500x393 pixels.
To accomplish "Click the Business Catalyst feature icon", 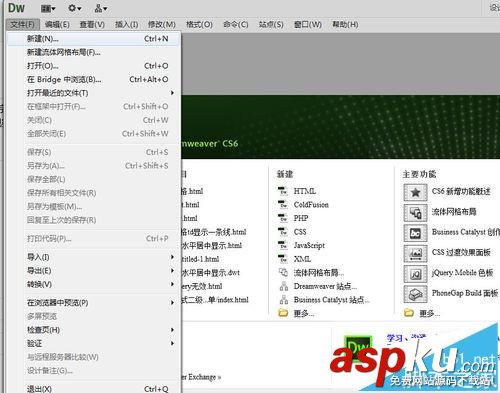I will click(x=415, y=233).
